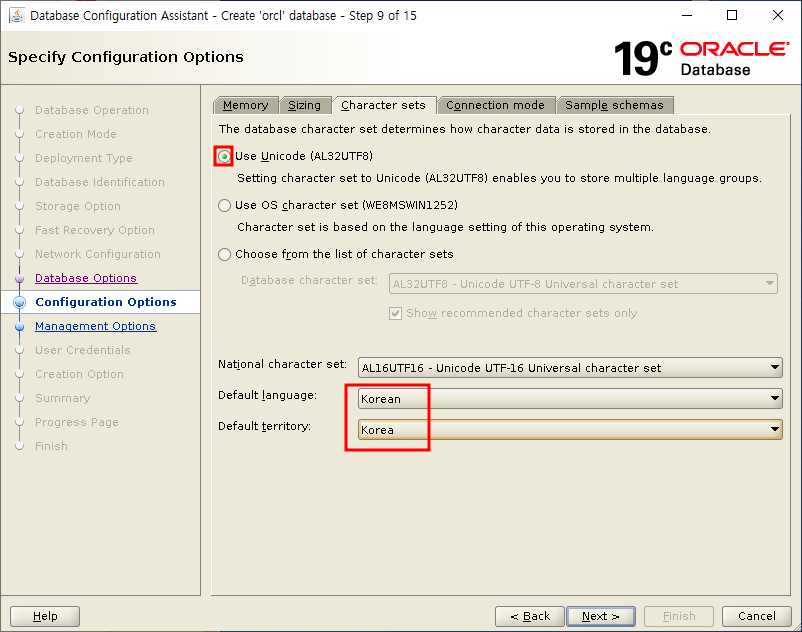Click the Network Configuration step
802x632 pixels.
coord(98,254)
